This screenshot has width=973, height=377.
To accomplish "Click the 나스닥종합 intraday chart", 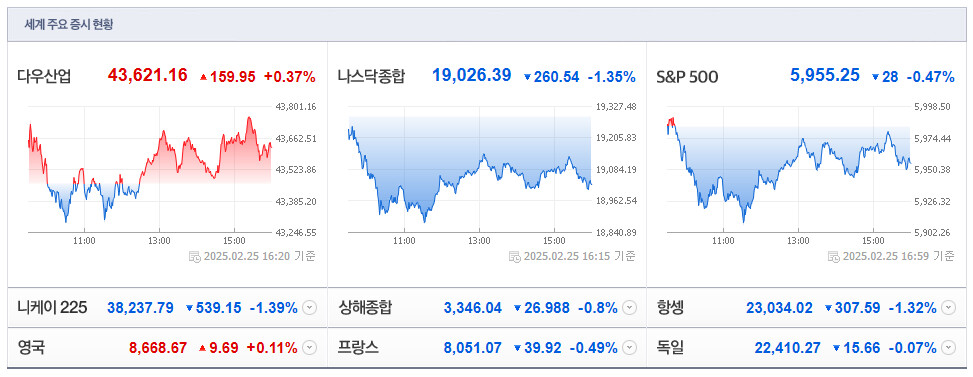I will click(x=470, y=169).
